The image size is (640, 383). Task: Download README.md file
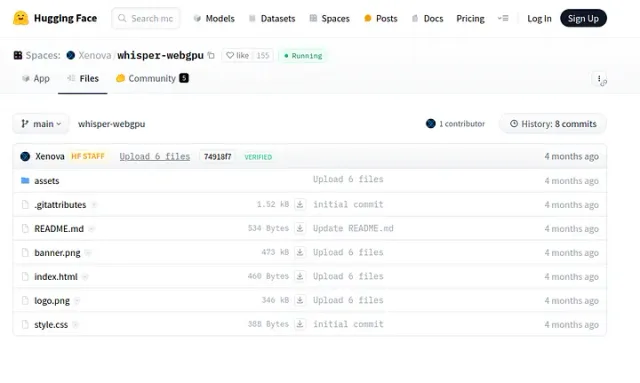[x=300, y=228]
